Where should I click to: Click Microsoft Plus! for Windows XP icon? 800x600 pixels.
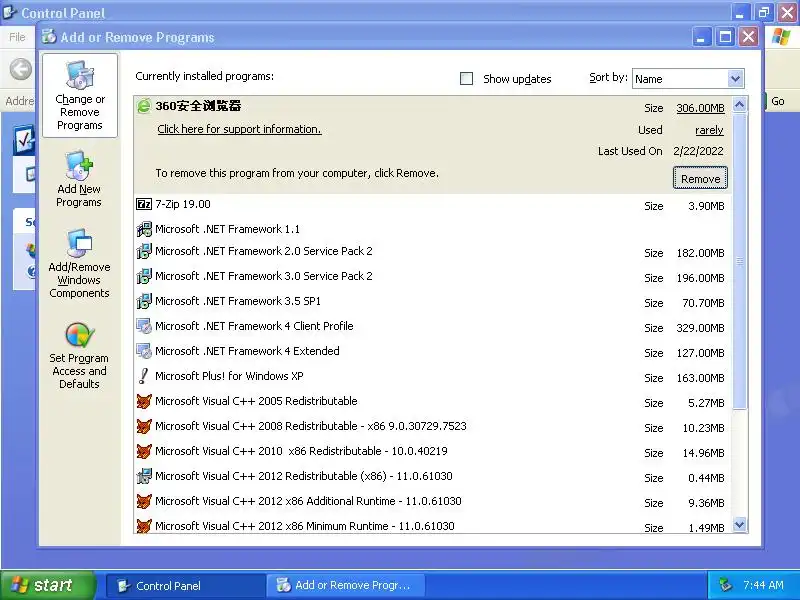pyautogui.click(x=144, y=376)
